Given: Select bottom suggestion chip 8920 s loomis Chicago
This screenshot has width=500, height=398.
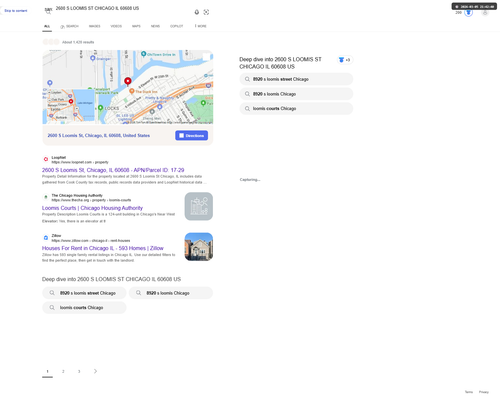Looking at the screenshot, I should [x=171, y=293].
